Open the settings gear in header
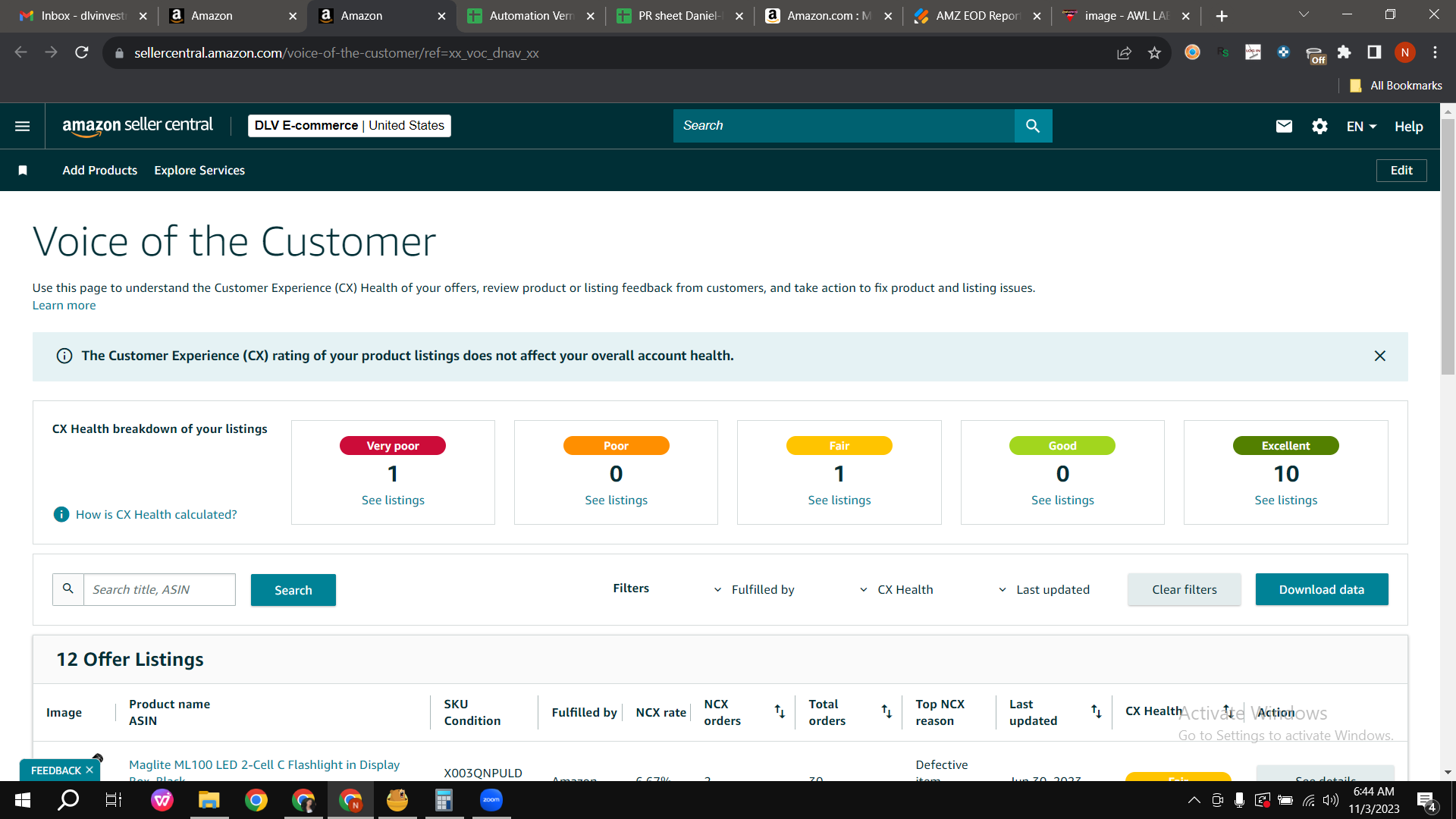This screenshot has height=819, width=1456. pos(1319,127)
